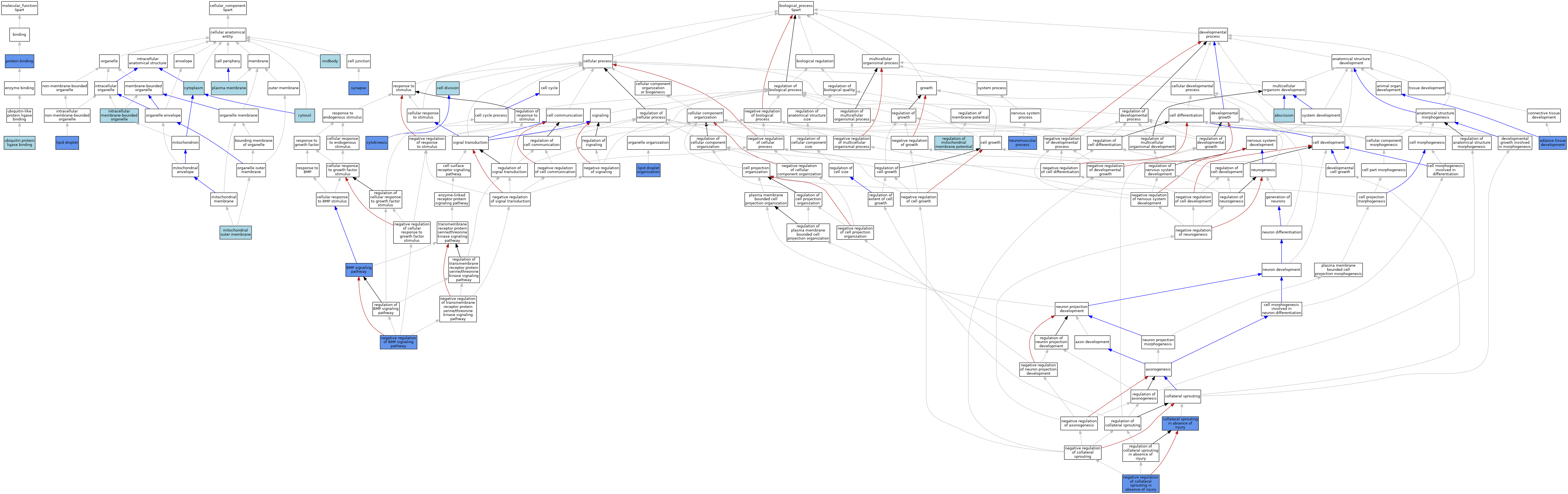
Task: Click the 'system development' node
Action: coord(1321,115)
